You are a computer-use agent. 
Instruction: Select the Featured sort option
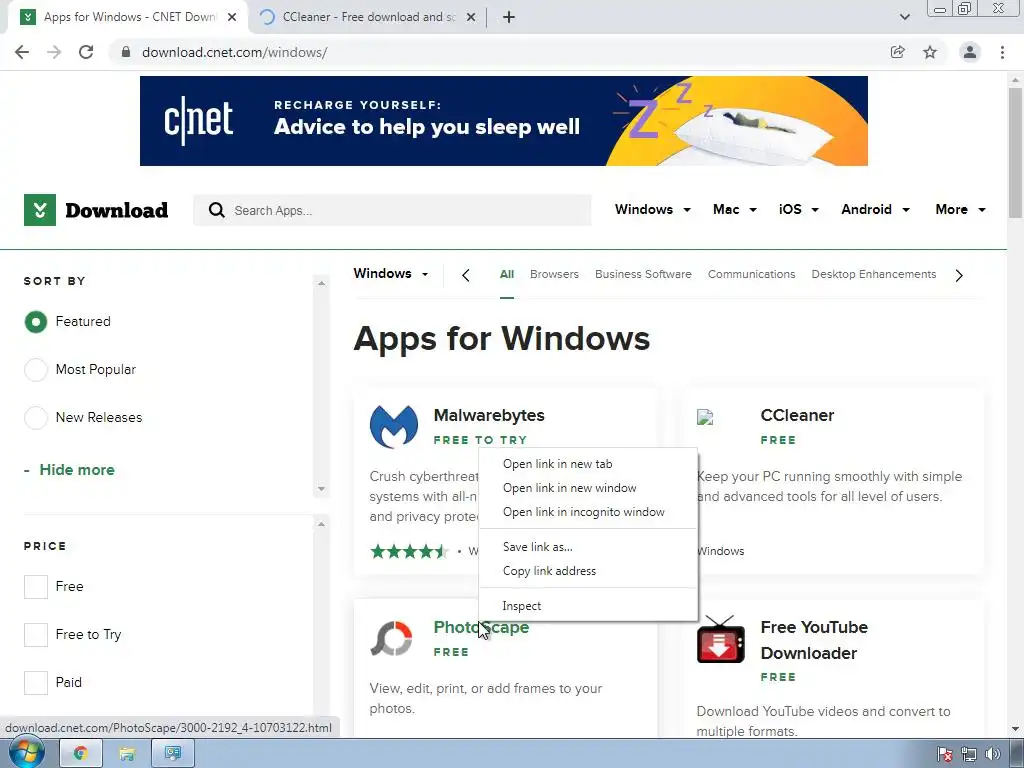36,321
